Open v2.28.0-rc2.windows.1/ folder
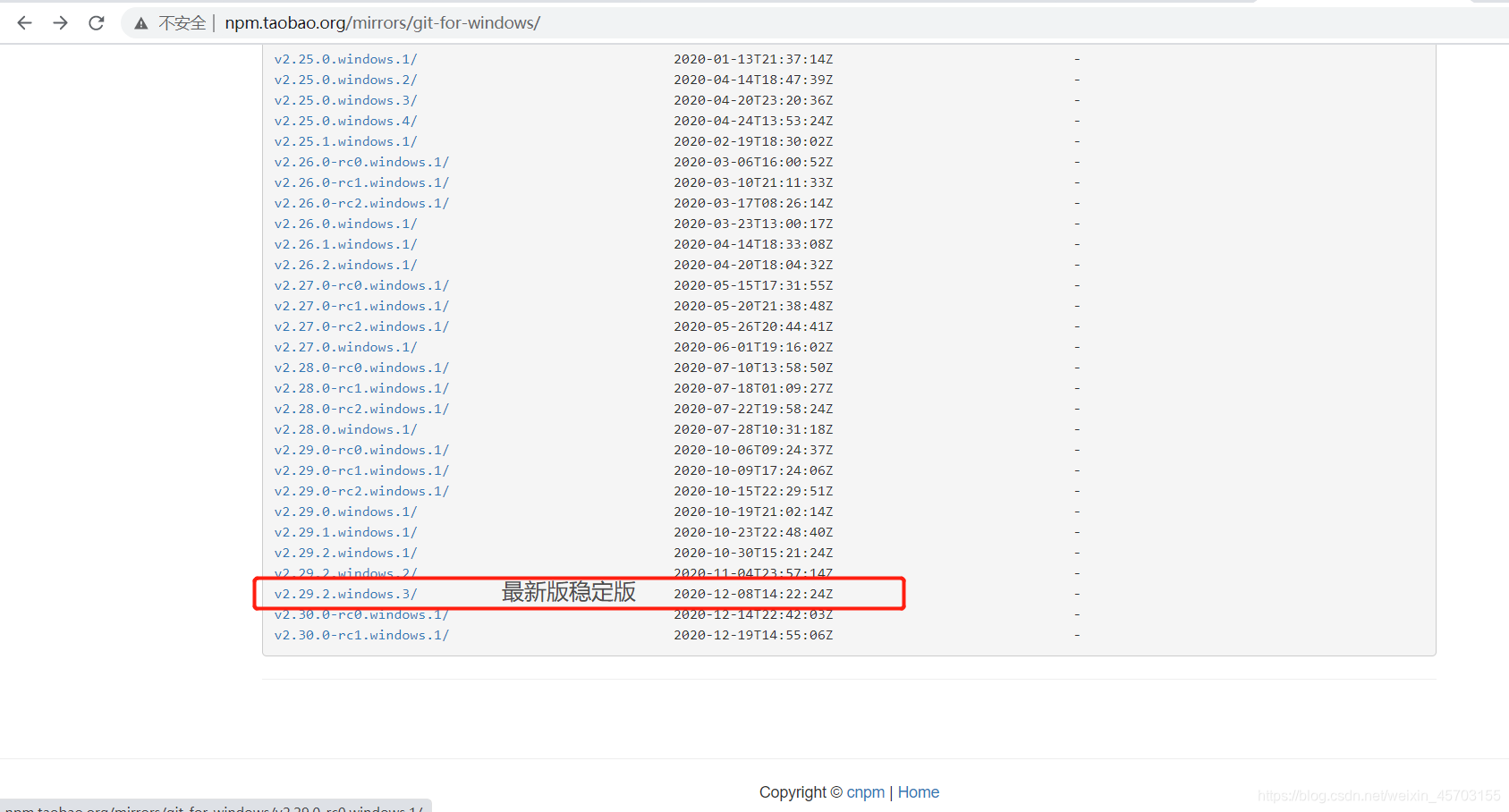 point(361,409)
